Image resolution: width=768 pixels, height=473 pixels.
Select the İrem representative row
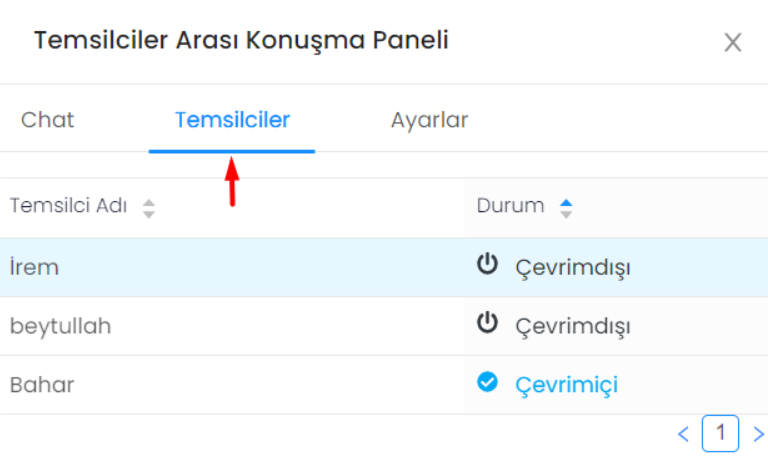384,267
